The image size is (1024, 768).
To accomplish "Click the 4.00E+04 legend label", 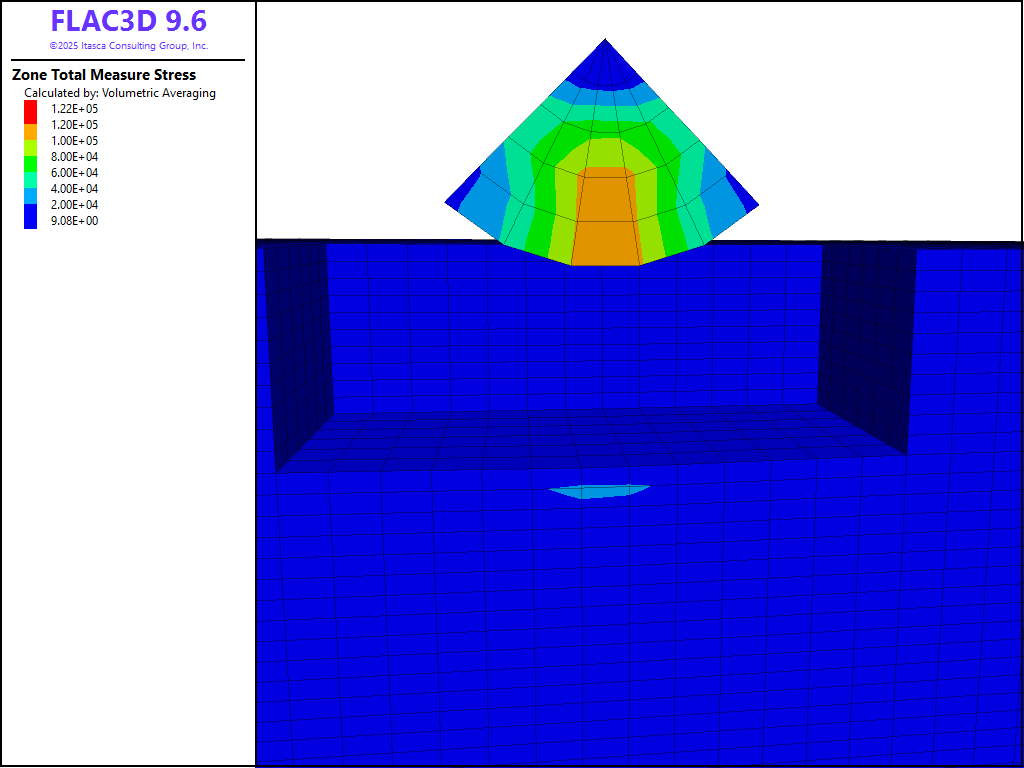I will [74, 189].
